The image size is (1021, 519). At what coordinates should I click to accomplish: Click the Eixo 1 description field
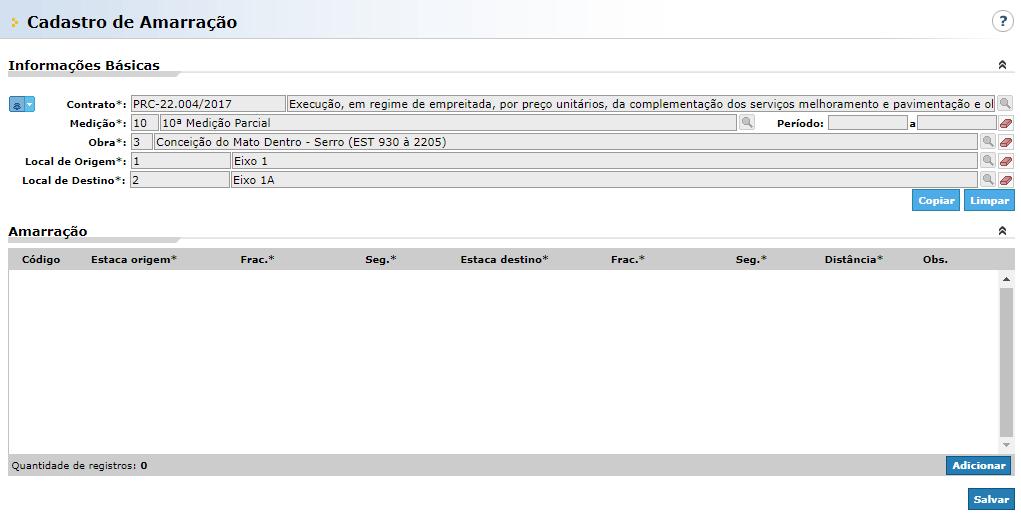click(x=605, y=160)
